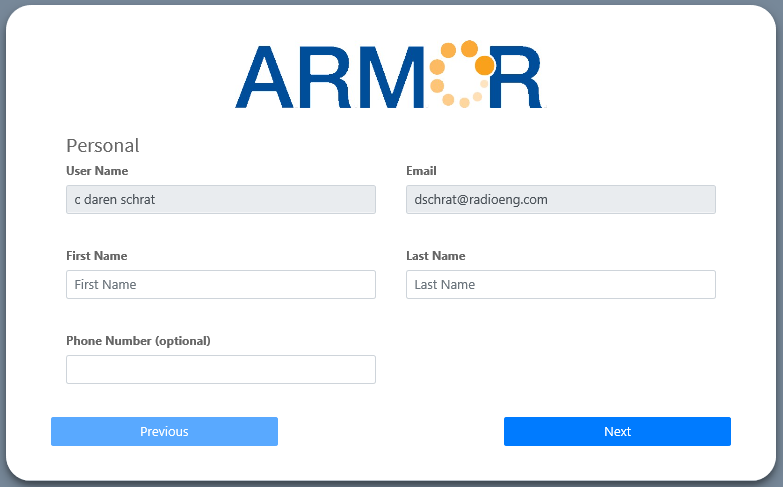
Task: Click the Personal section heading
Action: pyautogui.click(x=102, y=146)
